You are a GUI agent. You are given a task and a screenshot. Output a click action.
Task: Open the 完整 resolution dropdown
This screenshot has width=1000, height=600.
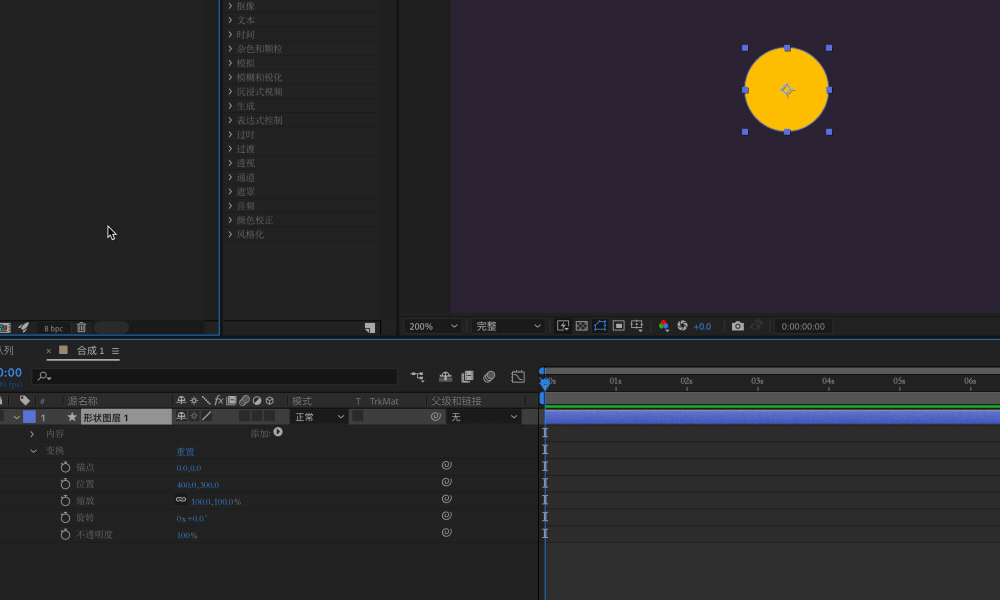pos(508,326)
